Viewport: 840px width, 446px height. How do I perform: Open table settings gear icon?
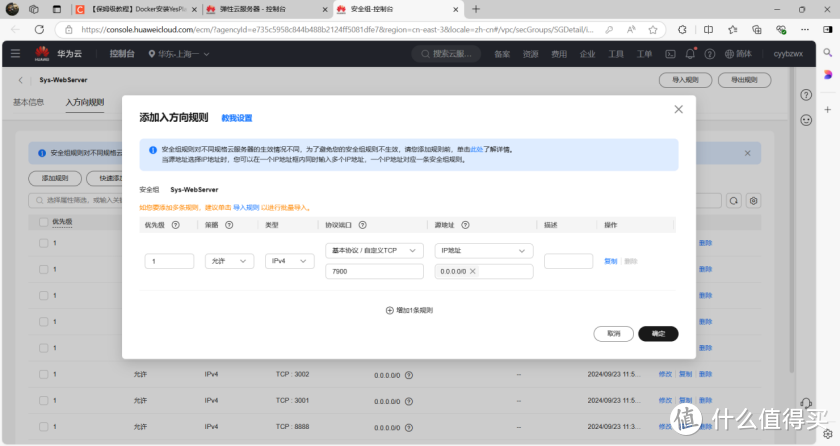click(754, 201)
